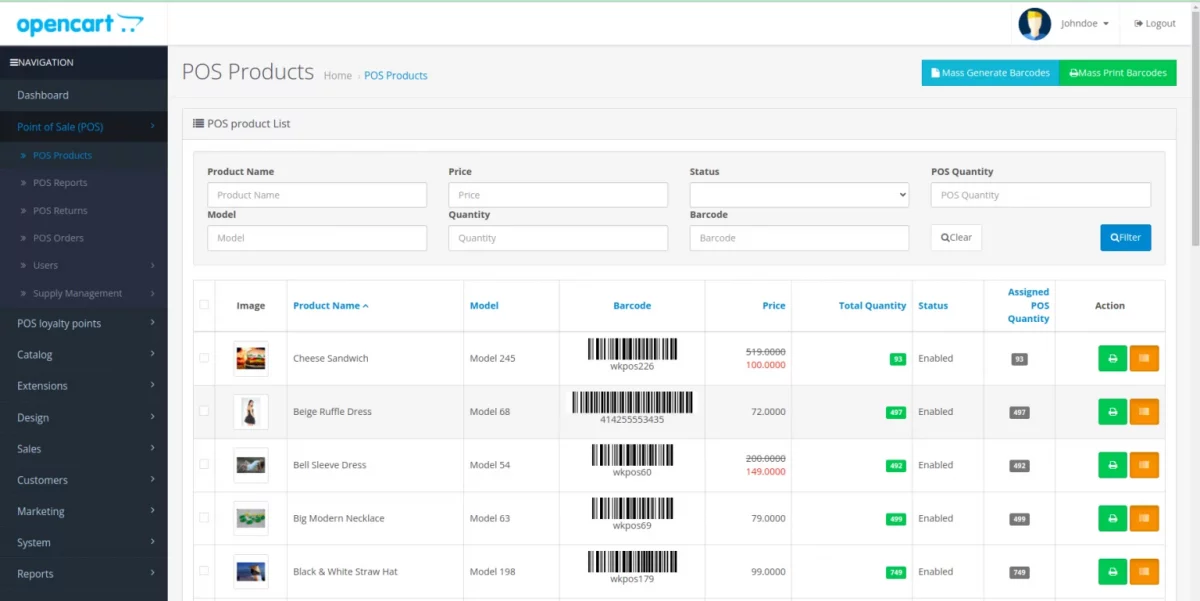
Task: Expand the Users submenu
Action: tap(83, 265)
